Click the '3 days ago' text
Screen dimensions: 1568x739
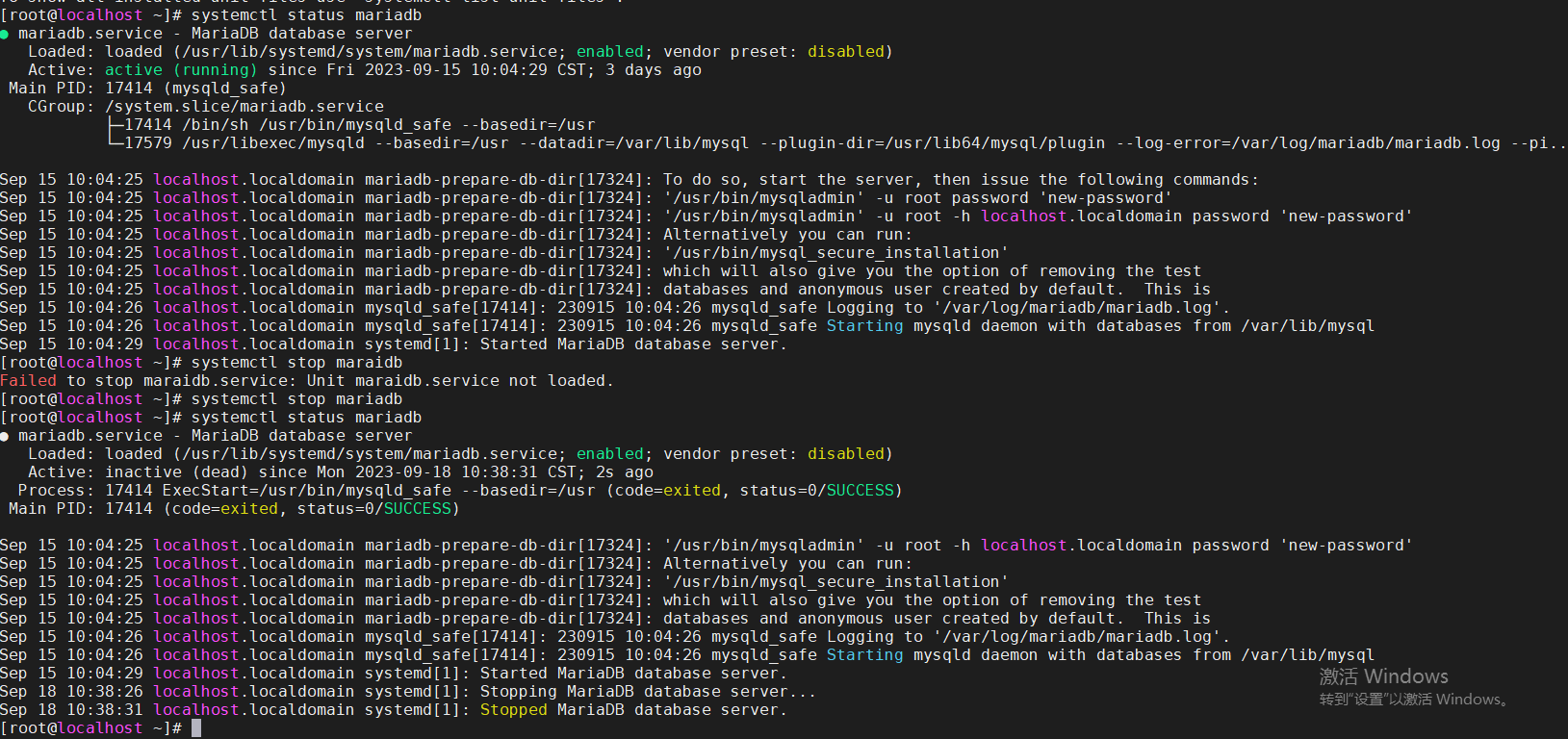(x=653, y=70)
